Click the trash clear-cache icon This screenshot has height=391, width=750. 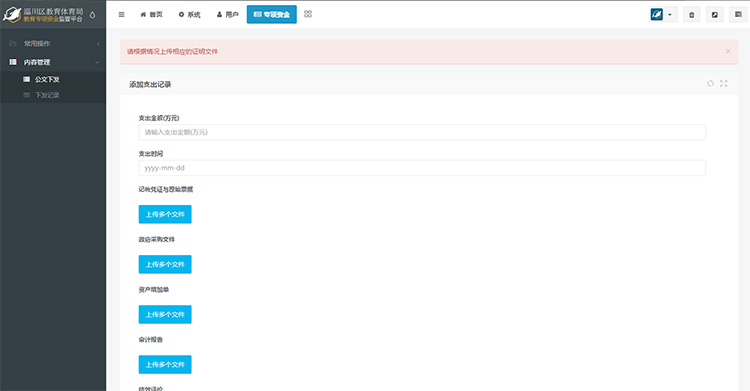click(x=692, y=15)
